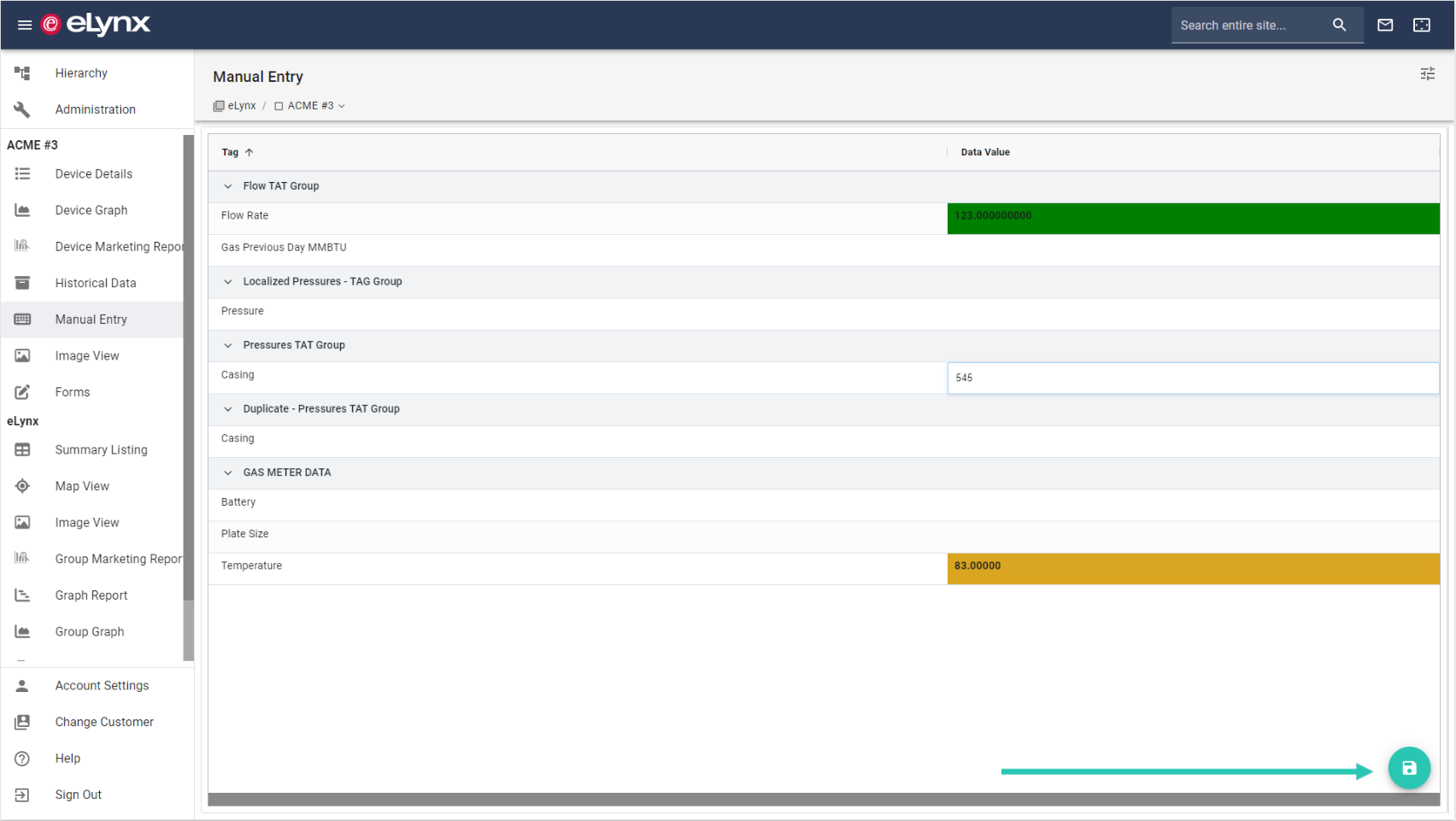The width and height of the screenshot is (1456, 821).
Task: Collapse the GAS METER DATA group
Action: [228, 472]
